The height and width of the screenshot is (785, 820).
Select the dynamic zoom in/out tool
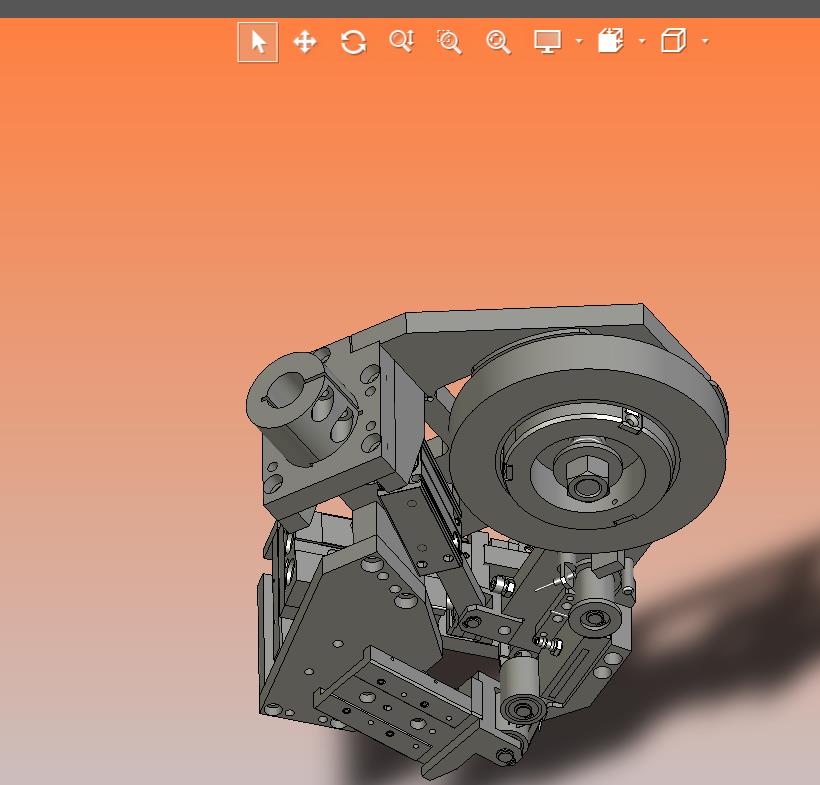(x=402, y=41)
